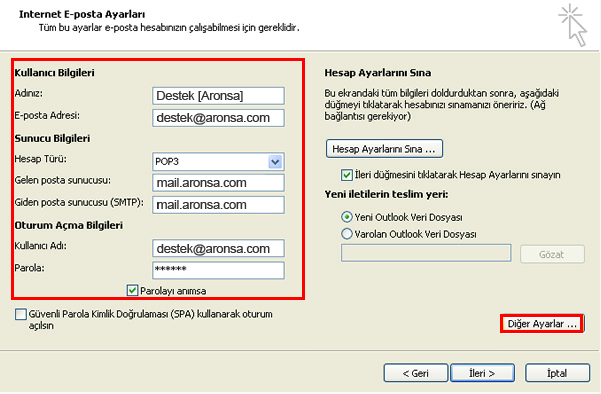Proceed with the İleri button
Screen dimensions: 601x394
(x=482, y=373)
